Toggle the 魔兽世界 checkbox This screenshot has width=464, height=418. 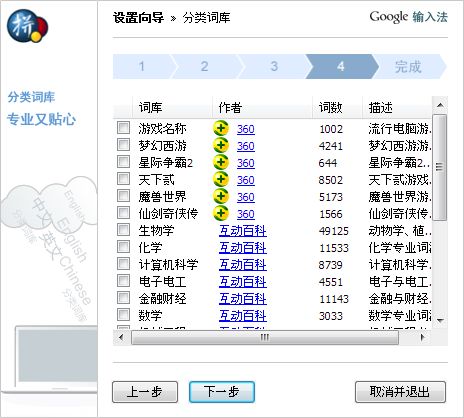[123, 196]
